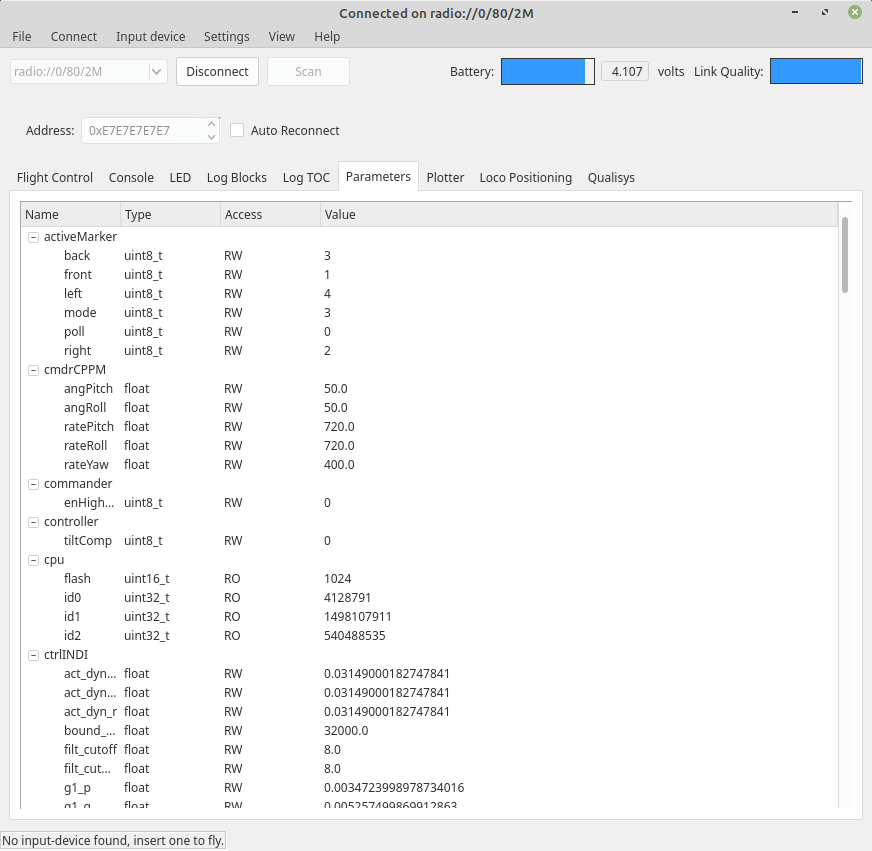Collapse the cmdrCPPM parameter group
The image size is (872, 851).
[x=34, y=370]
